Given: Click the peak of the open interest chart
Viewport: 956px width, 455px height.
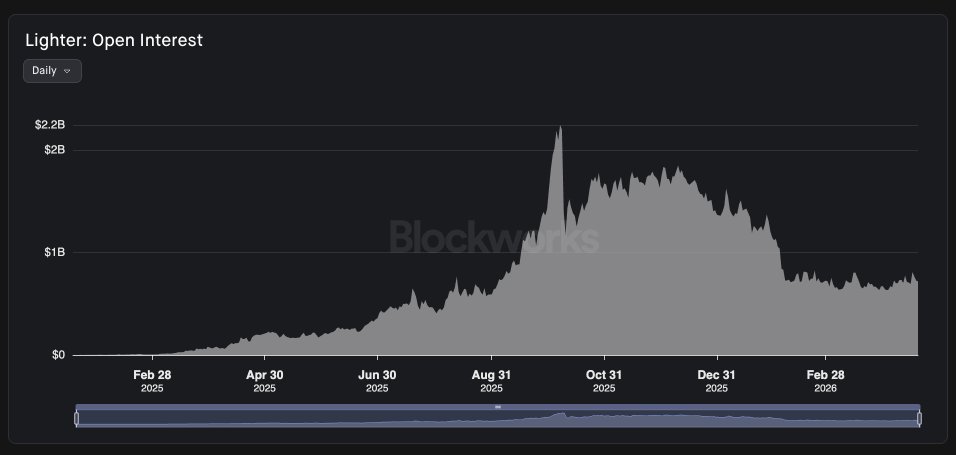Looking at the screenshot, I should pos(560,128).
